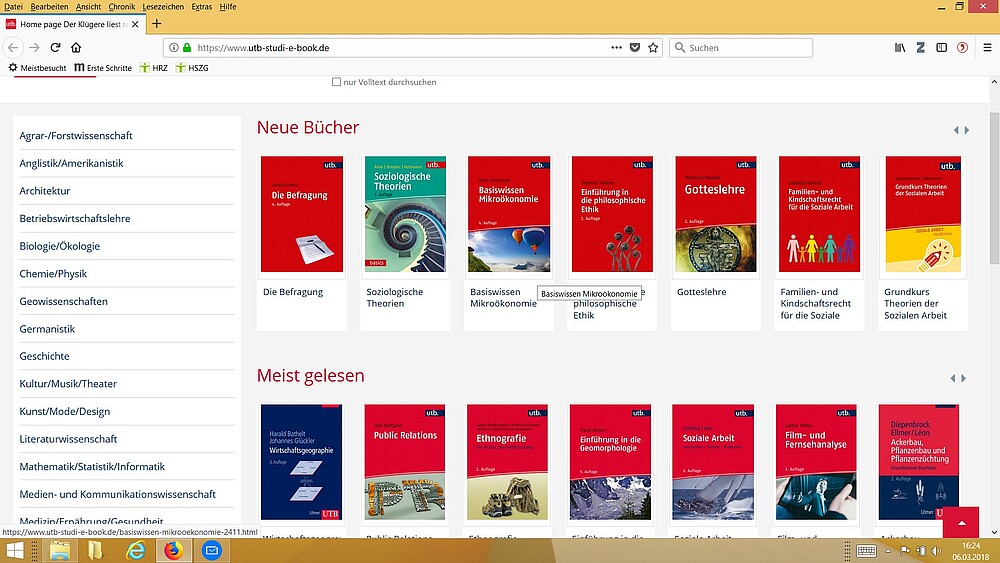The height and width of the screenshot is (563, 1000).
Task: Enable the 'nur Volltext durchsuchen' checkbox
Action: [337, 82]
